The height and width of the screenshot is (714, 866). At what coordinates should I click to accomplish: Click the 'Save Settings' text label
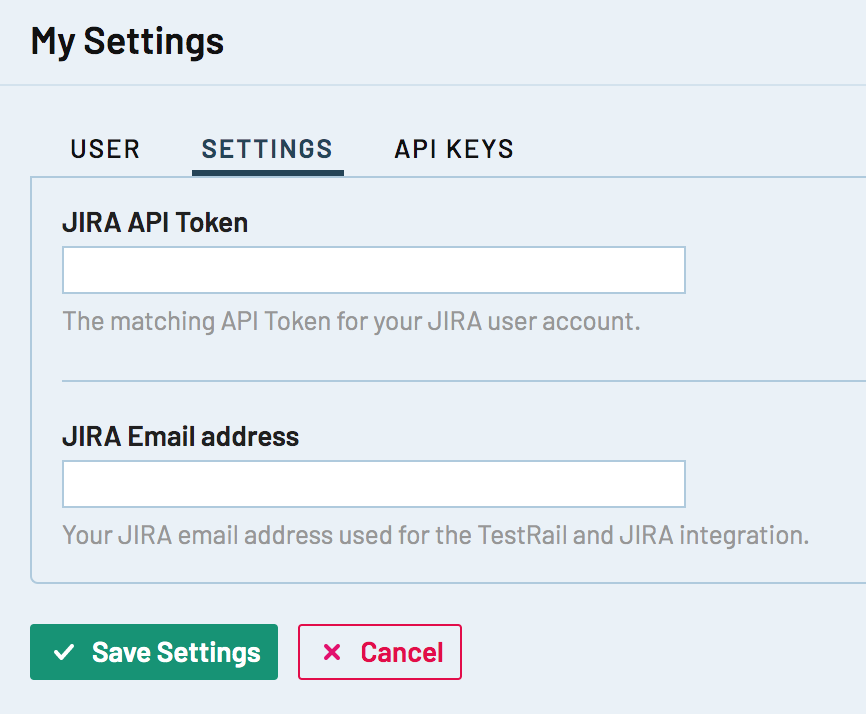click(x=176, y=653)
